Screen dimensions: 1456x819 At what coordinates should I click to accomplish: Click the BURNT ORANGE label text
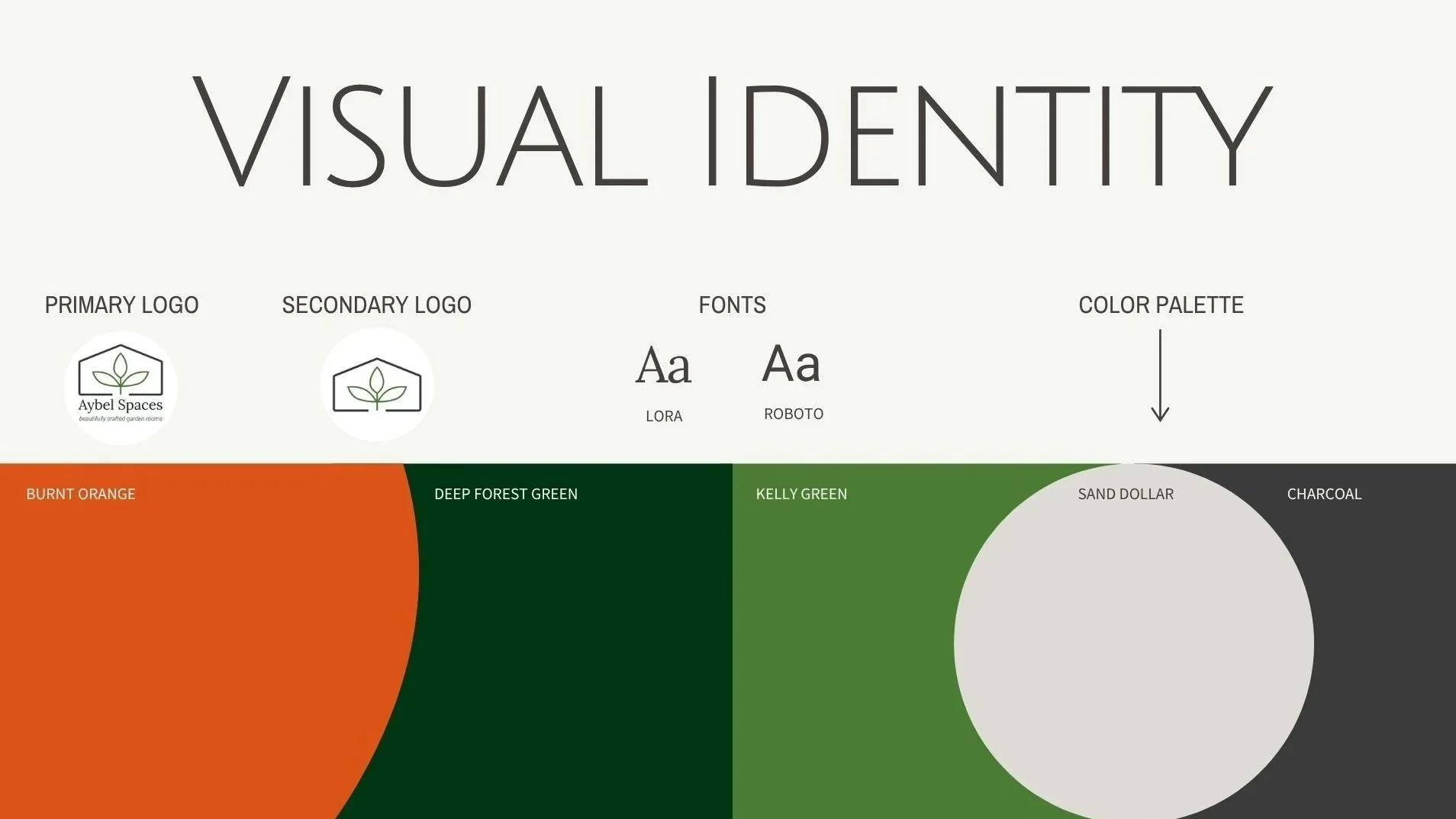coord(81,494)
